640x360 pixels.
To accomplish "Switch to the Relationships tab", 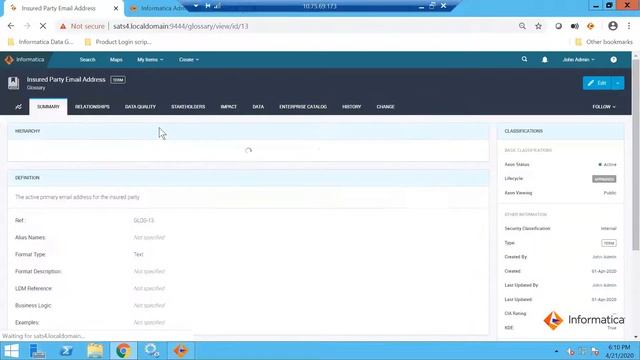I will (92, 107).
